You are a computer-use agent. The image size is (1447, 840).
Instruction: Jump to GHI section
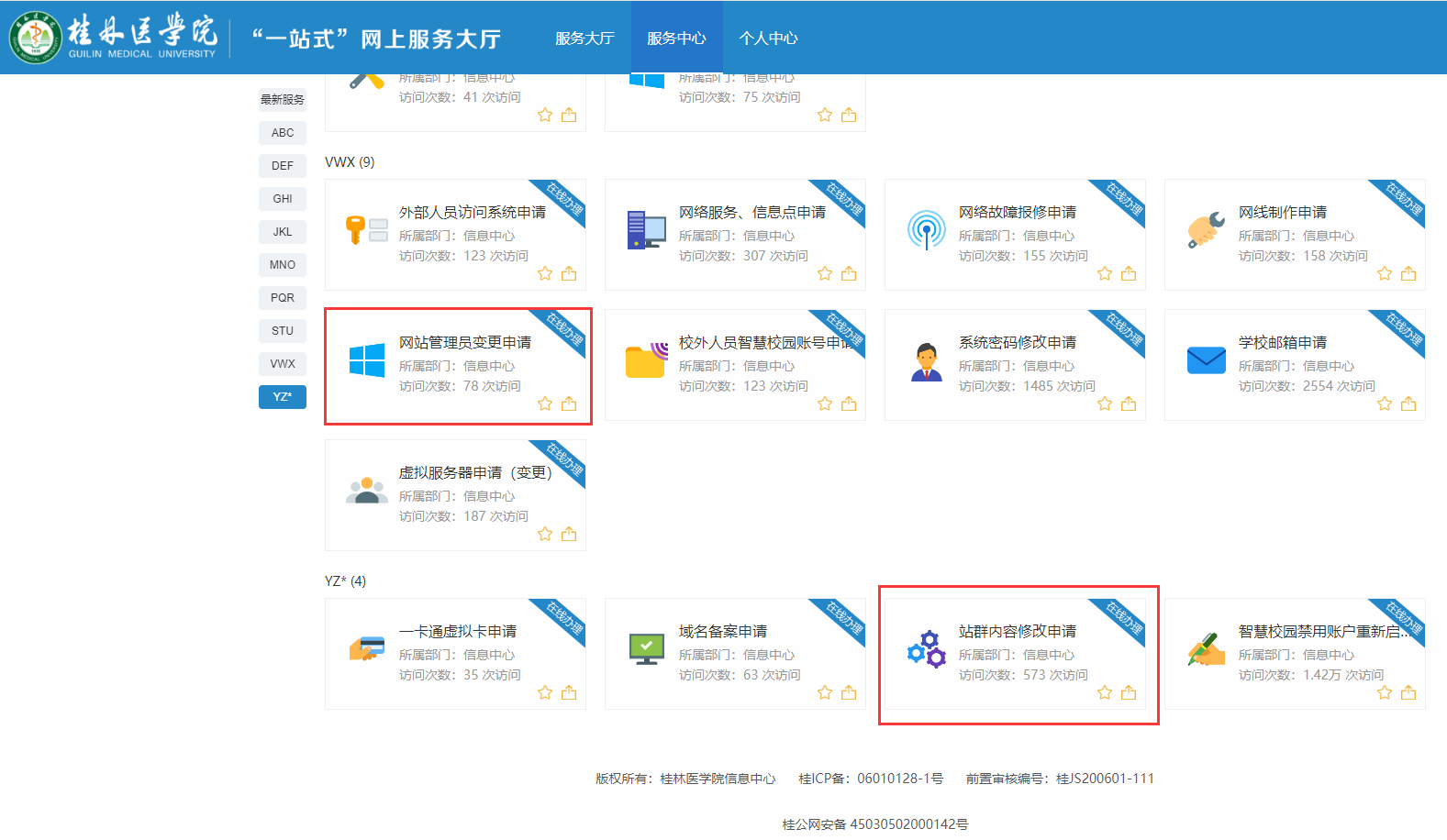[283, 198]
